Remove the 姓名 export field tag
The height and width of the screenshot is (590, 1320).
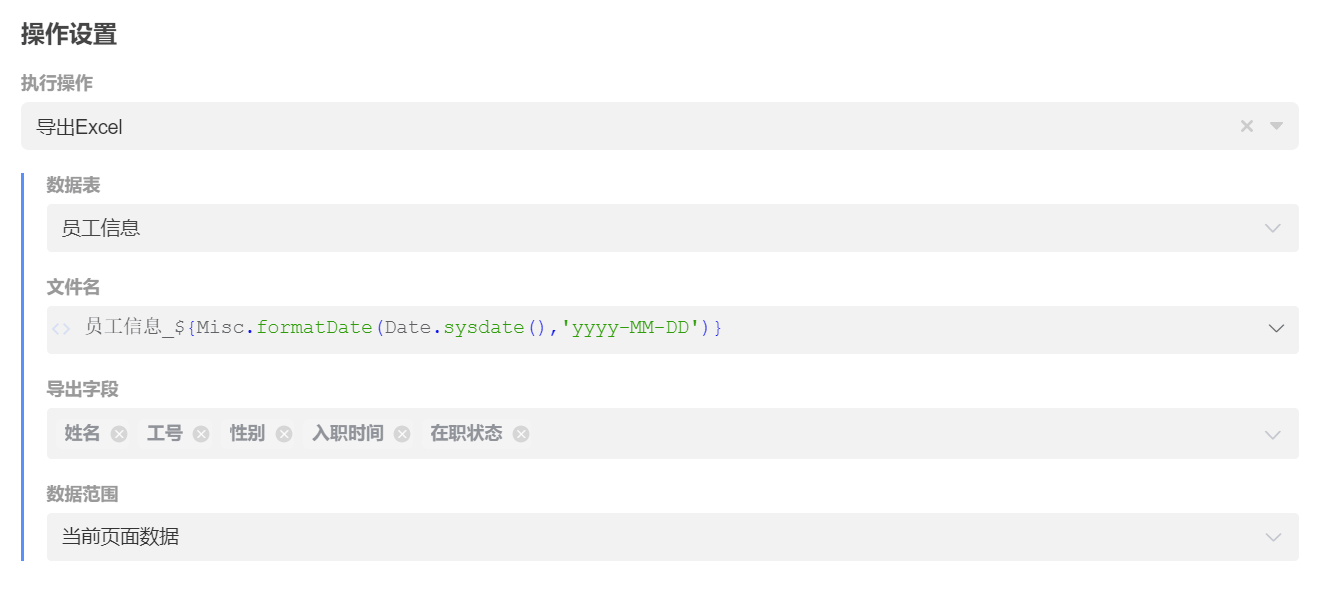click(119, 434)
